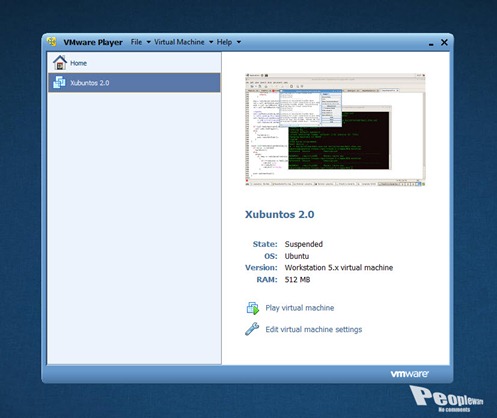Expand the dropdown arrow next to File
Image resolution: width=497 pixels, height=418 pixels.
(x=149, y=42)
